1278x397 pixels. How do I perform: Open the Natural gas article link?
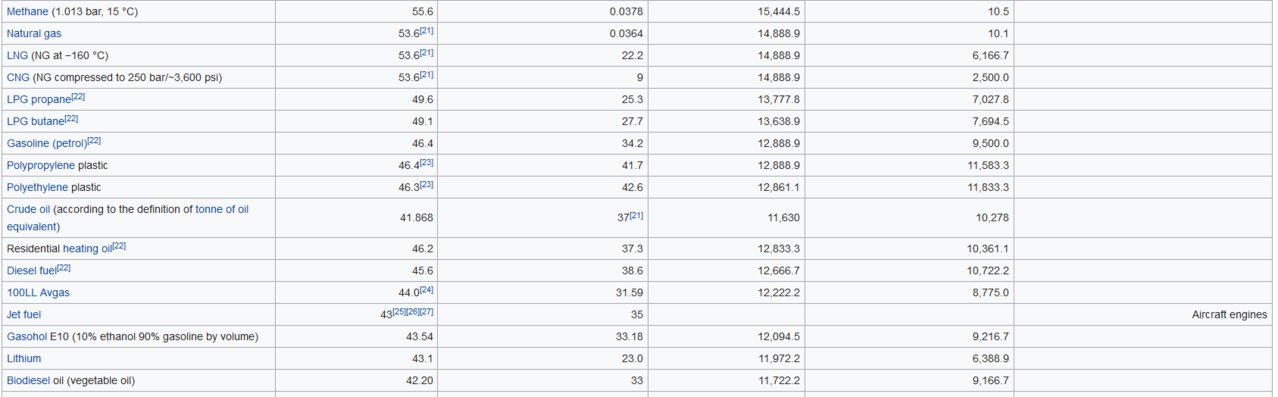[x=34, y=34]
